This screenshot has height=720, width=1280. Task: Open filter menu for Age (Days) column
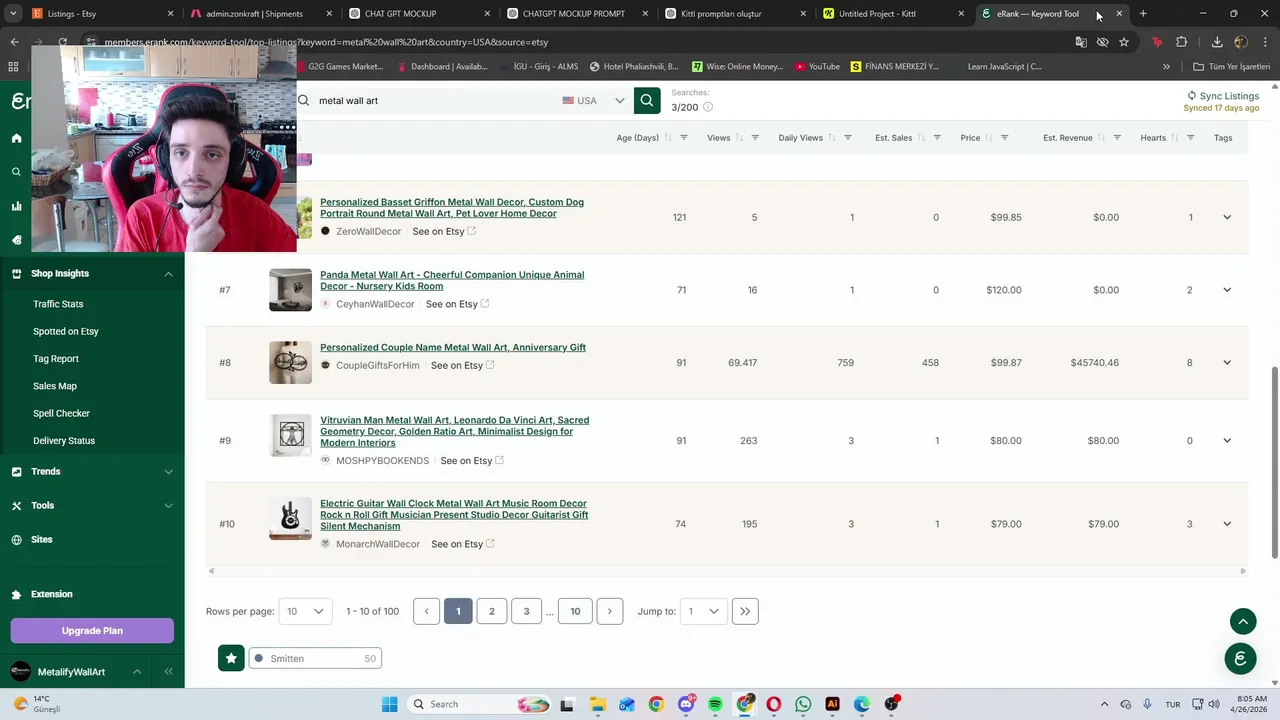click(684, 138)
